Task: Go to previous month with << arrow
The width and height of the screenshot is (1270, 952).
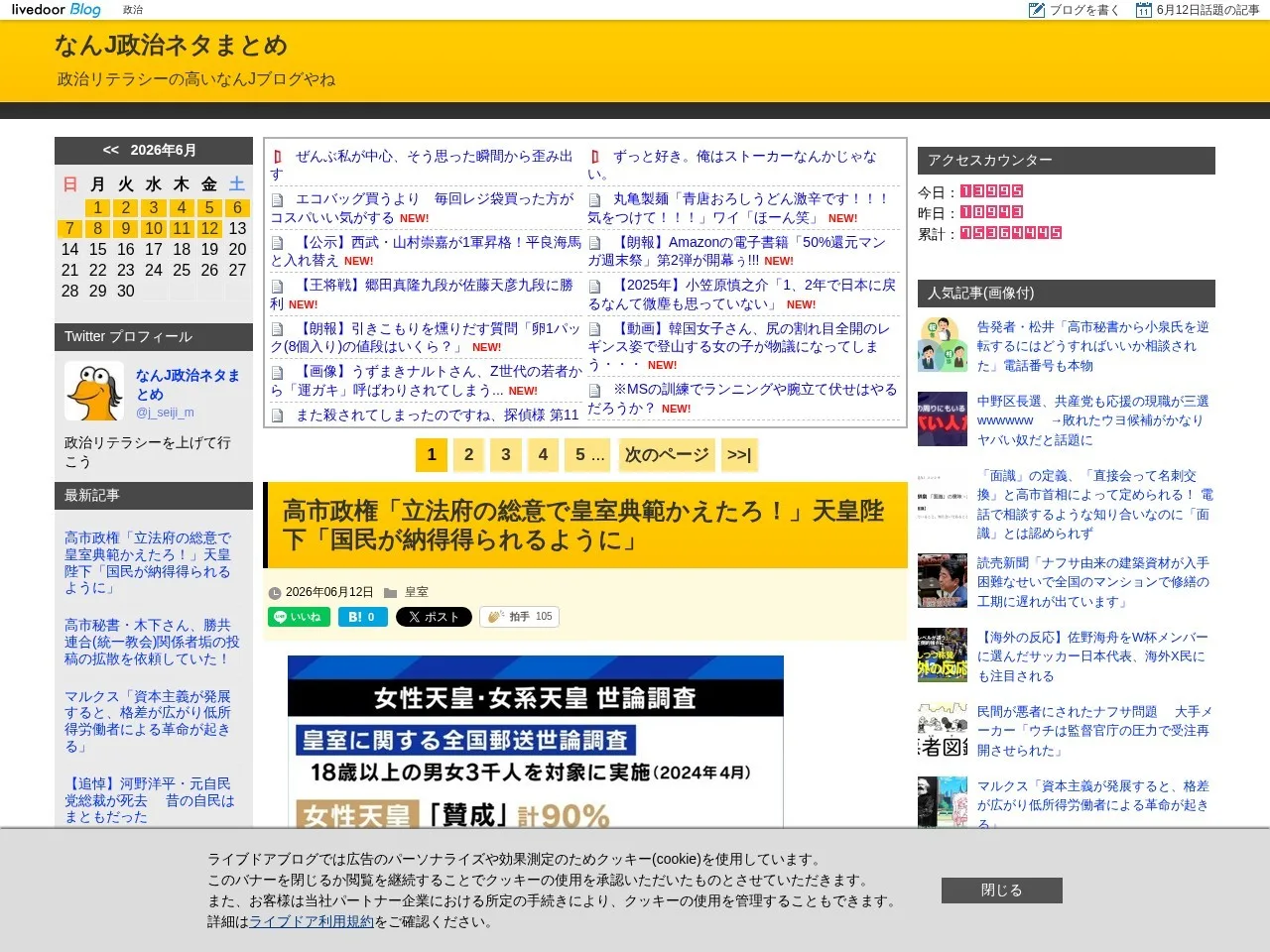Action: point(111,150)
